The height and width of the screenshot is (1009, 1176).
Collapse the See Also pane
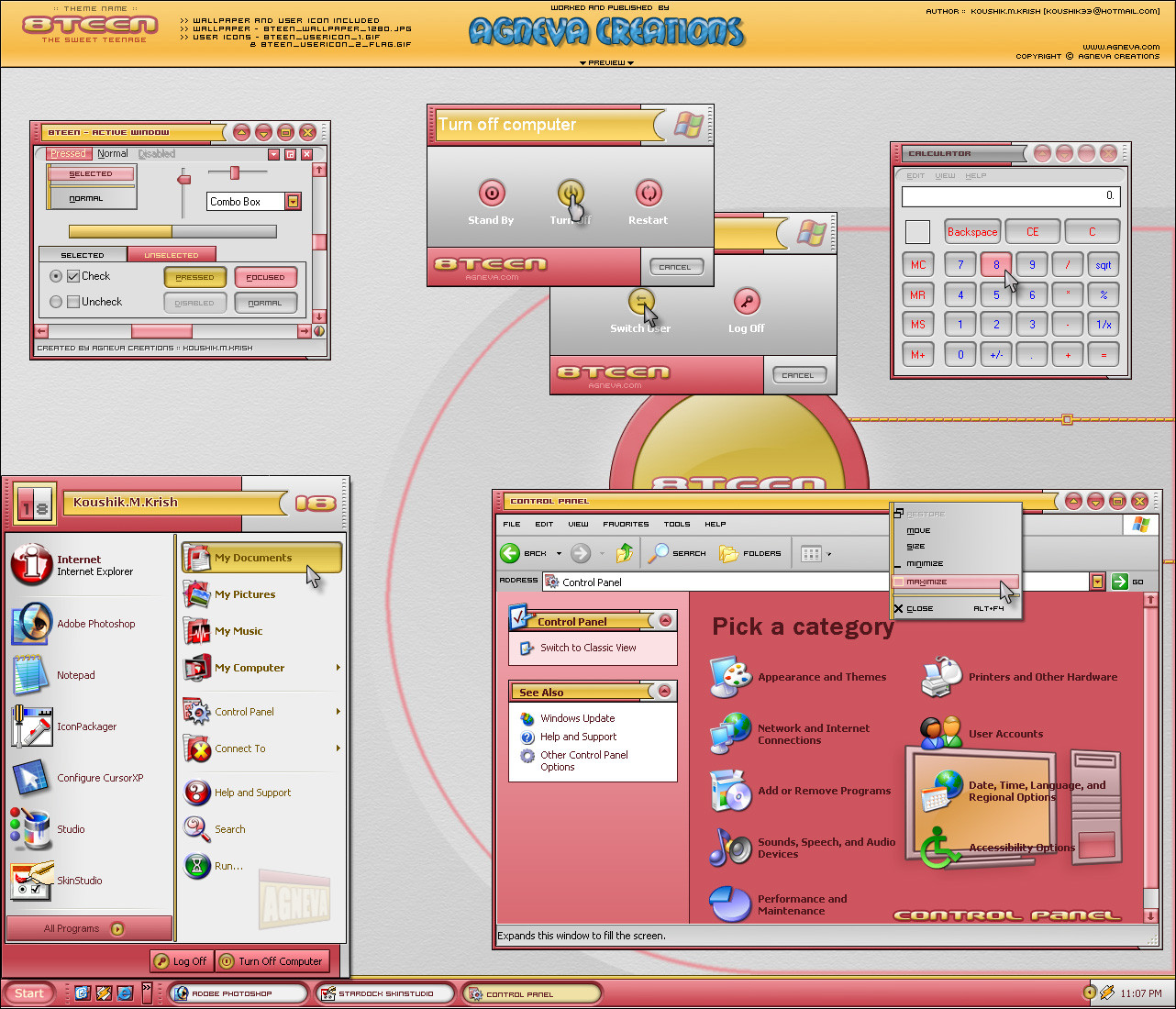(x=666, y=692)
